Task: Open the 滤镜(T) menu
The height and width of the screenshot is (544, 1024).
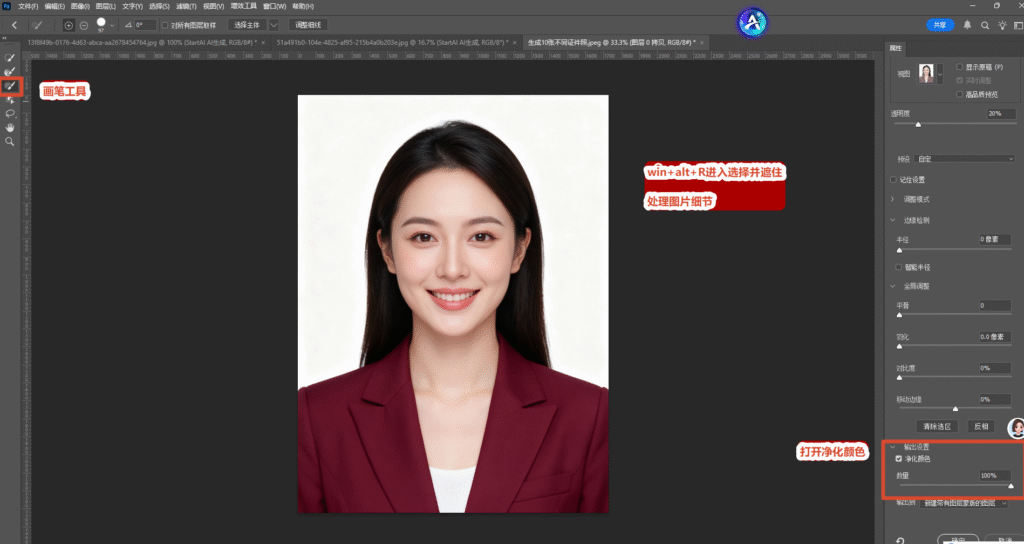Action: (x=186, y=6)
